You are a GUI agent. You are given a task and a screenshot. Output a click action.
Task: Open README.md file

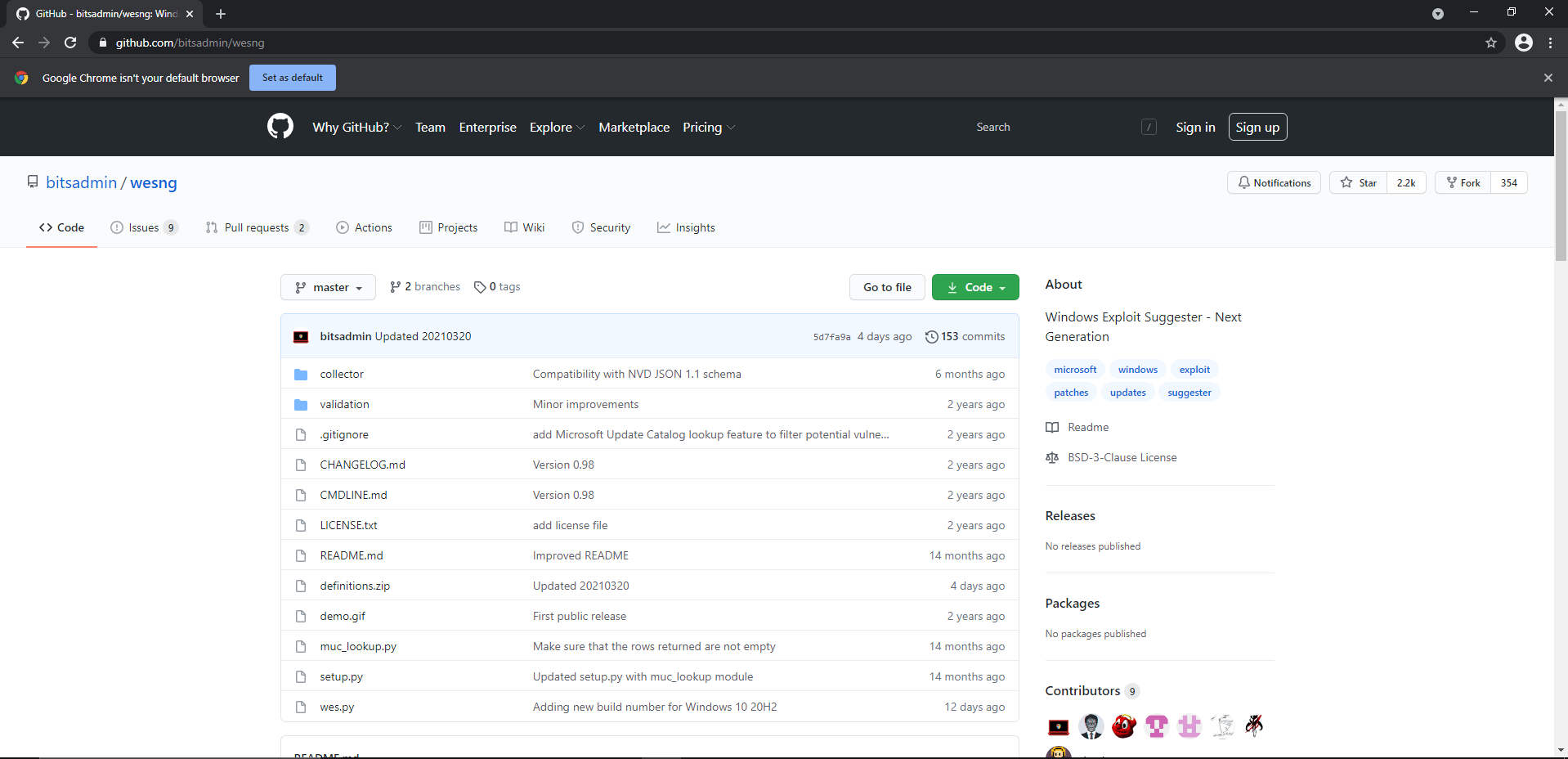click(x=352, y=555)
